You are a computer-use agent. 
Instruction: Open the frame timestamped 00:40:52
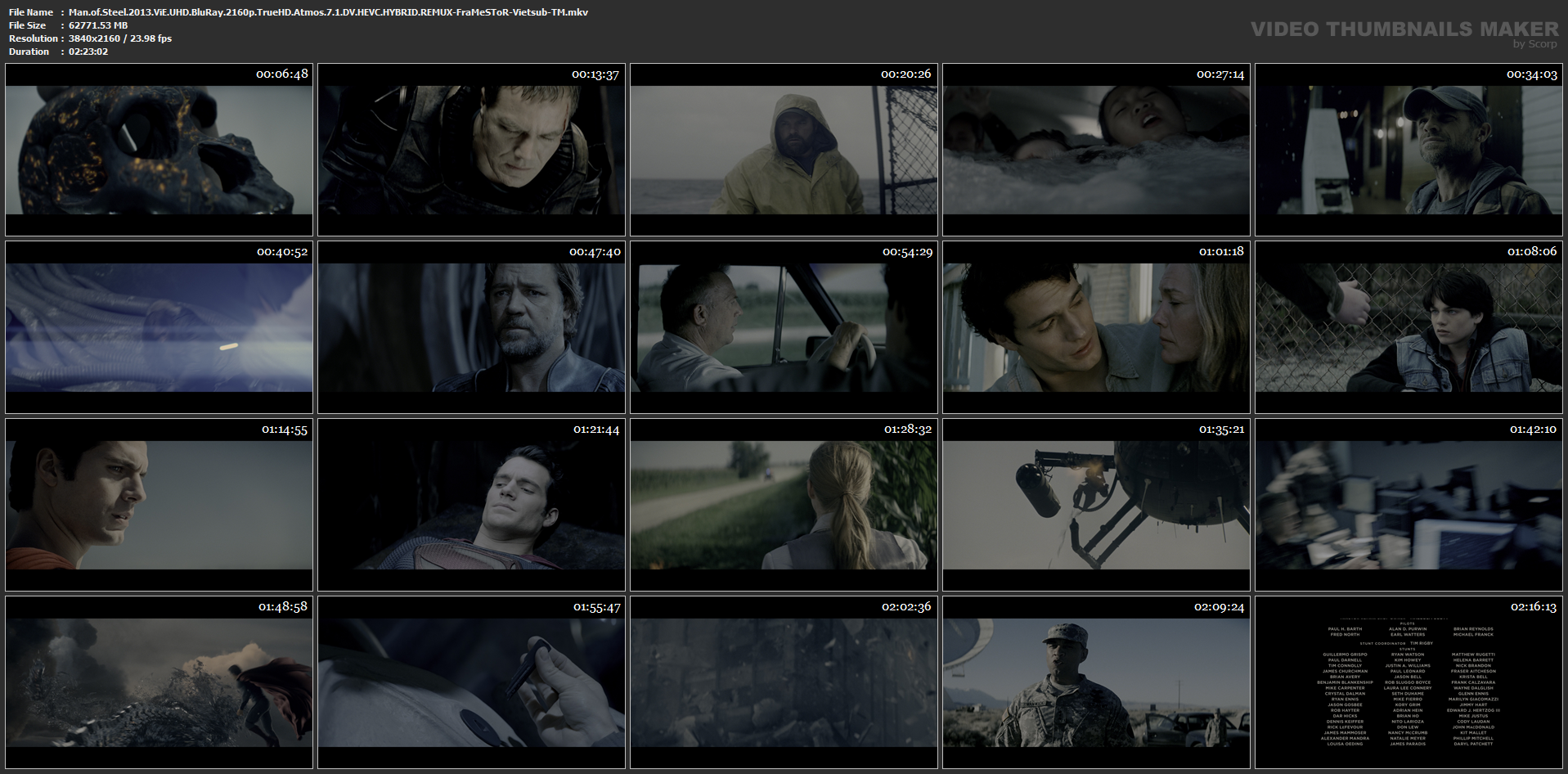(159, 327)
